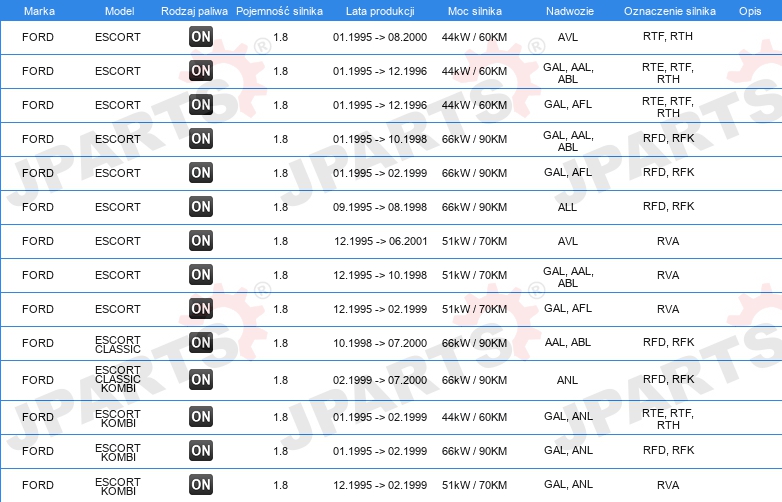Click the 1.8 capacity cell in the 08.2000 row
The width and height of the screenshot is (782, 502).
[x=281, y=37]
